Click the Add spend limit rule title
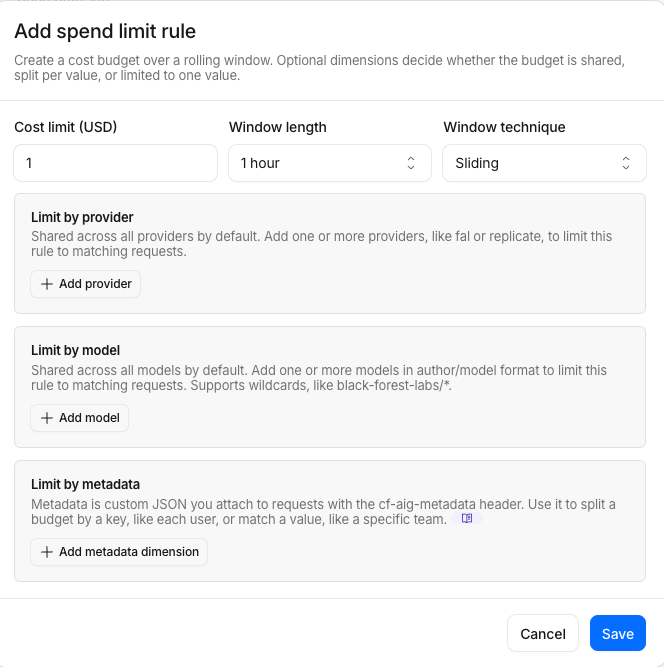This screenshot has width=664, height=667. coord(105,31)
